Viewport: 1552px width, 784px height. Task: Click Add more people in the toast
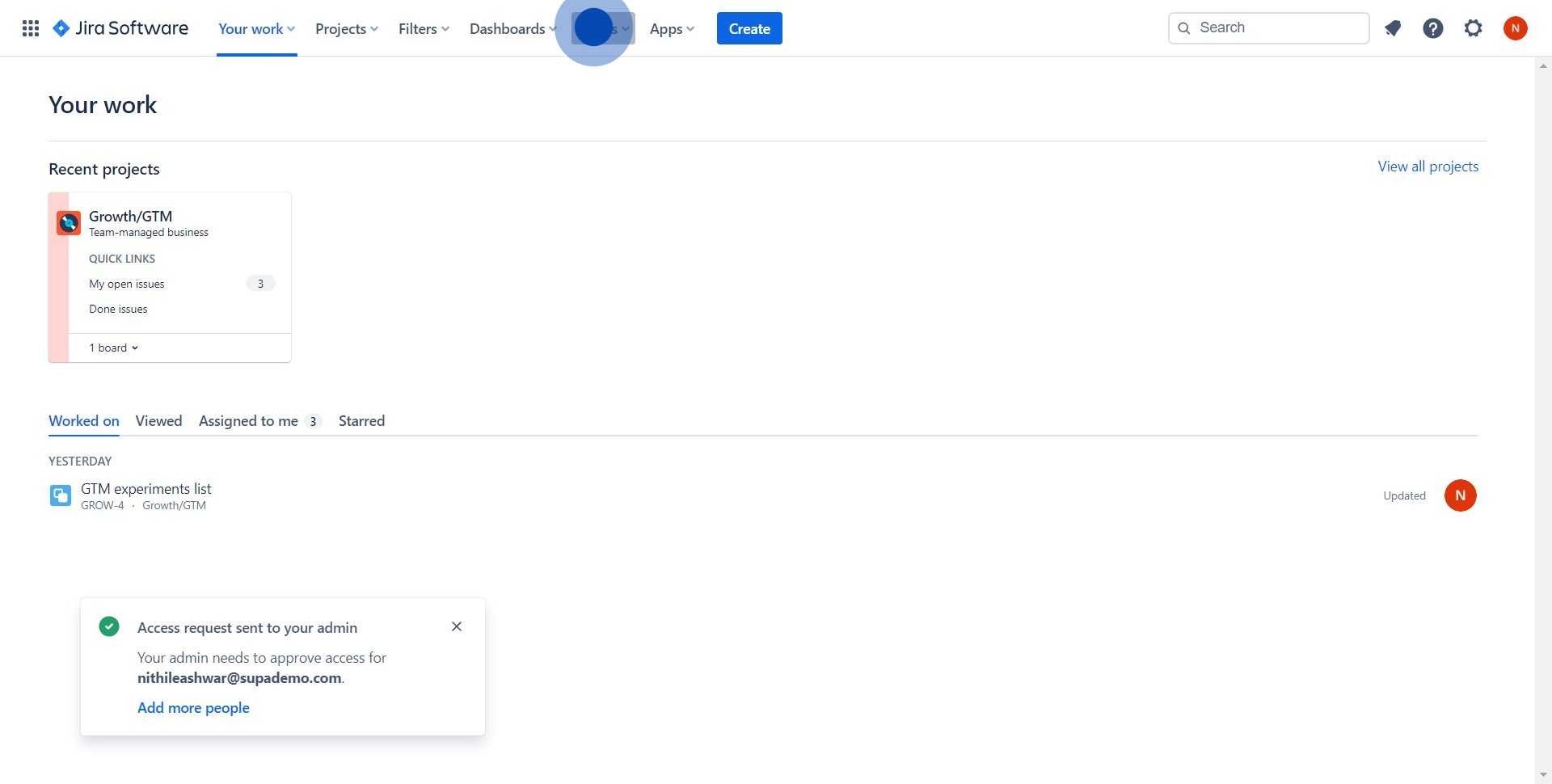tap(193, 707)
